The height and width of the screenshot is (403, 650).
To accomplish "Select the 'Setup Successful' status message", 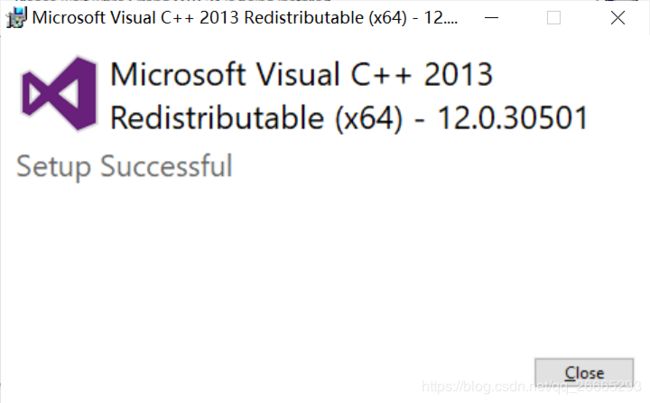I will [x=124, y=167].
